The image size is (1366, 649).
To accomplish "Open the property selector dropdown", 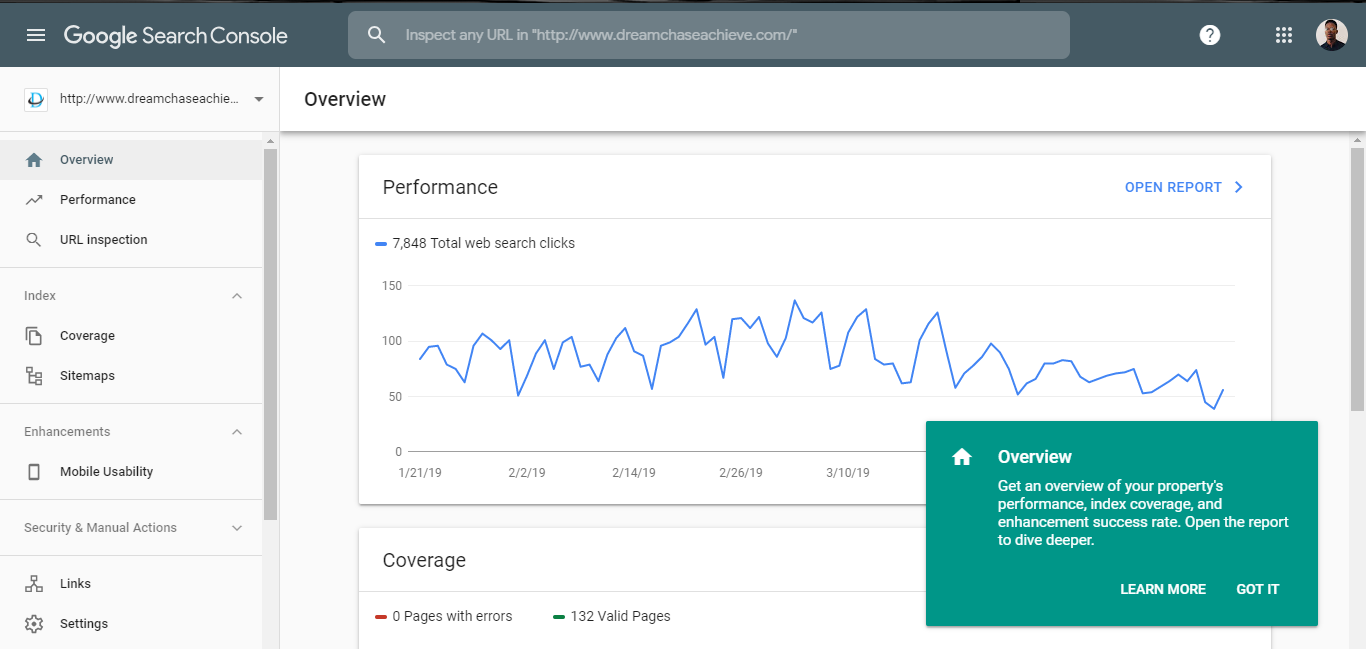I will click(x=259, y=99).
